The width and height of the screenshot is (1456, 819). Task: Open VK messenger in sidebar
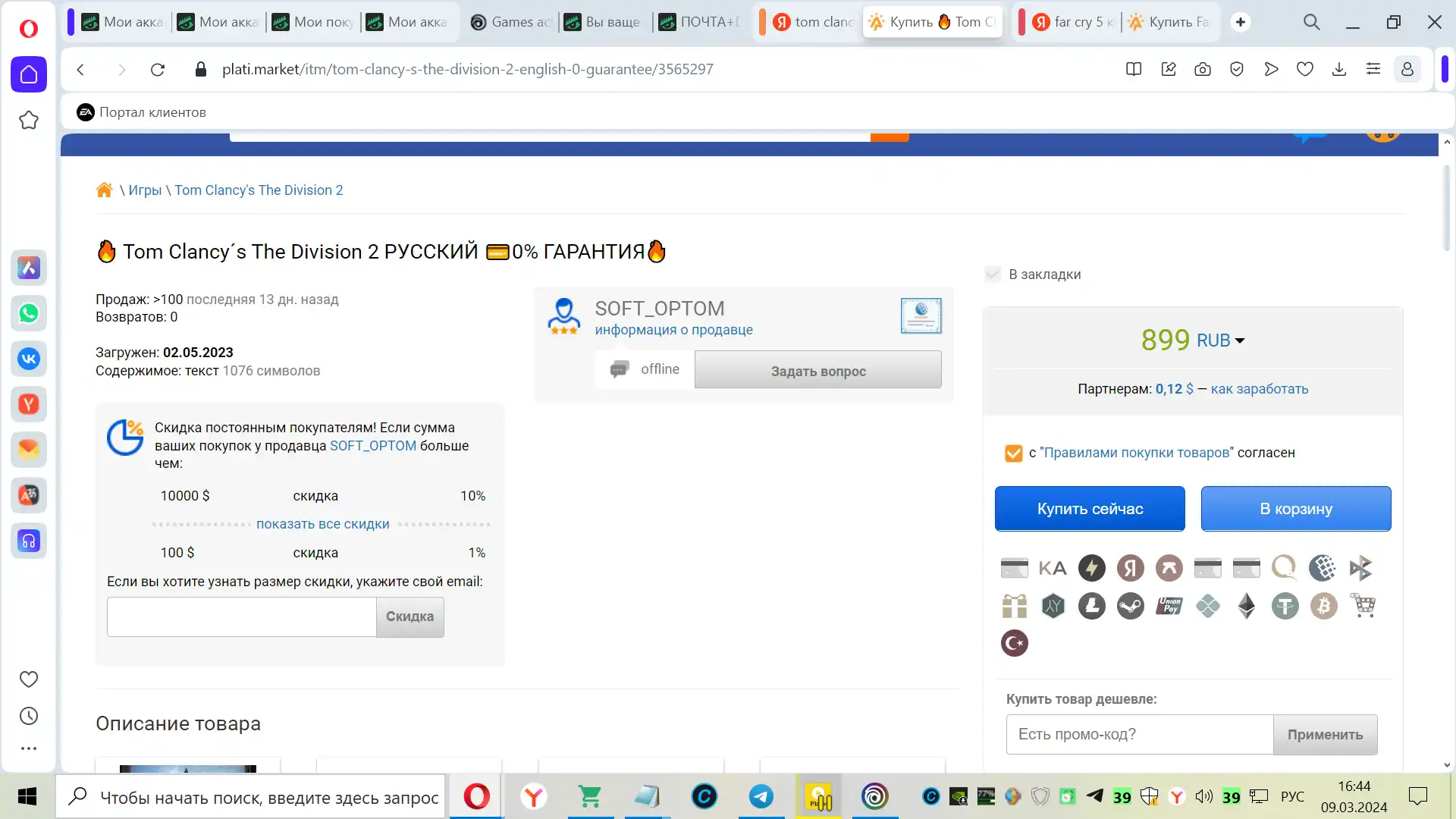coord(29,359)
